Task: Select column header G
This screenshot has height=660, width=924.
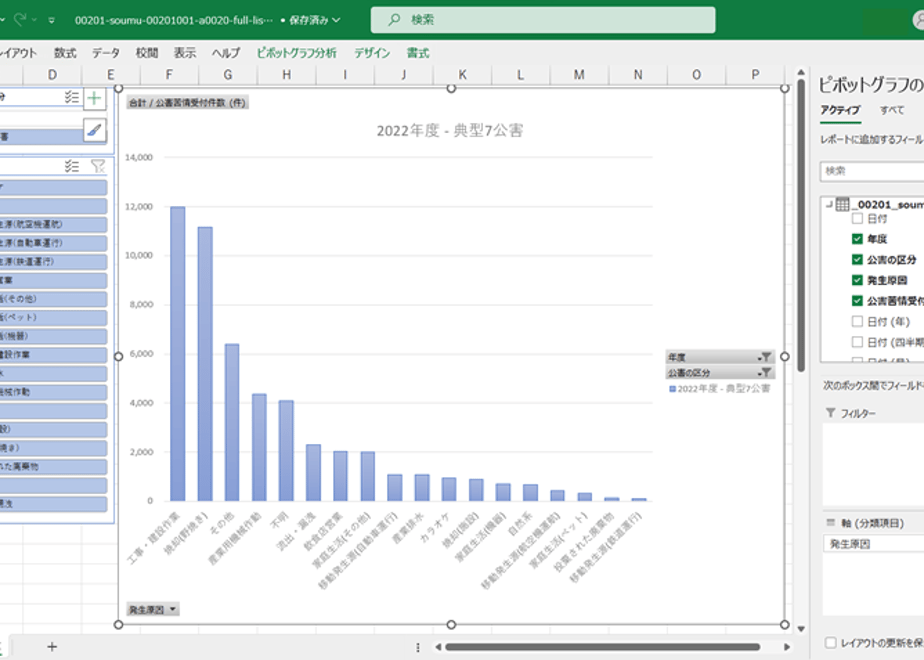Action: coord(228,75)
